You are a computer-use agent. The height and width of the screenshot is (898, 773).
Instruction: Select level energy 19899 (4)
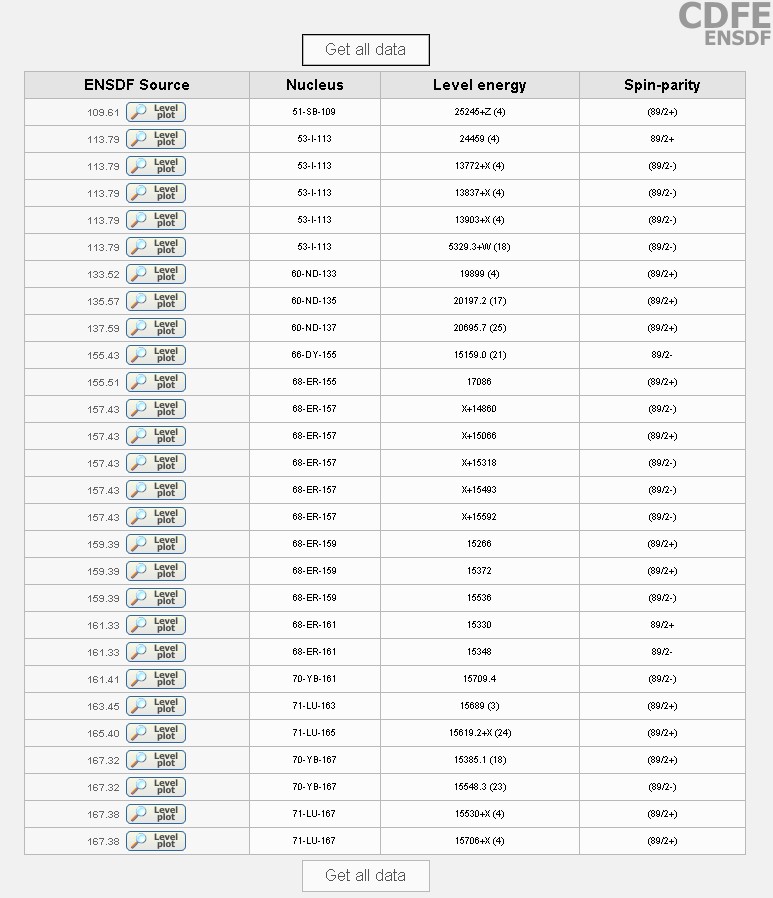479,274
